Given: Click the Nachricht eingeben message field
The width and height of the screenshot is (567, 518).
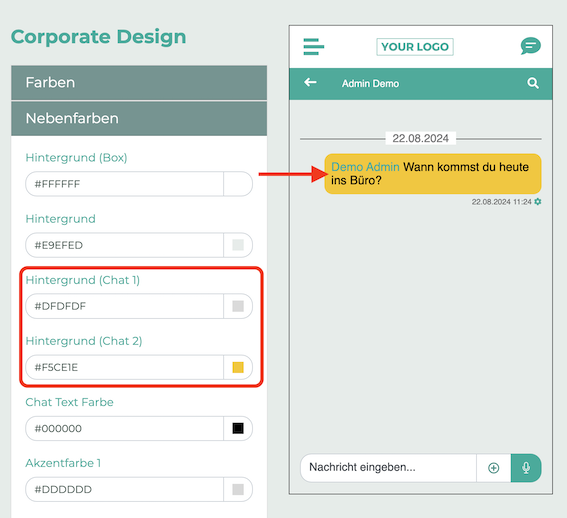Looking at the screenshot, I should [388, 468].
